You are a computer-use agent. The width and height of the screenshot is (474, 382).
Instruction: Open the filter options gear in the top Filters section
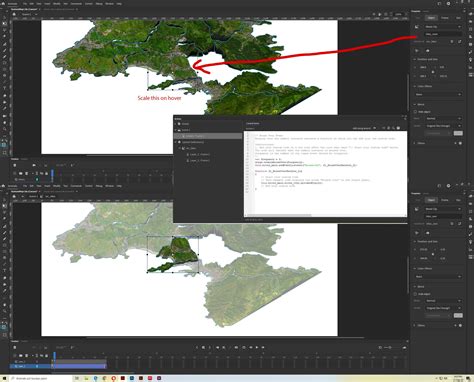point(460,143)
